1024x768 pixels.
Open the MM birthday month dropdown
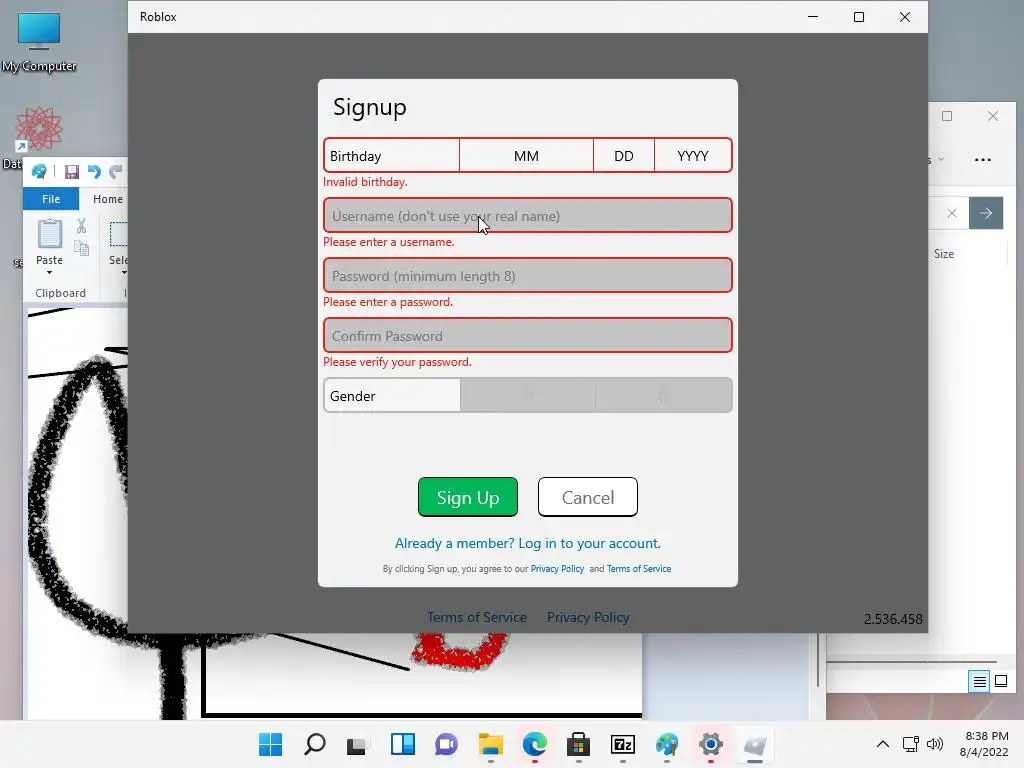(526, 156)
